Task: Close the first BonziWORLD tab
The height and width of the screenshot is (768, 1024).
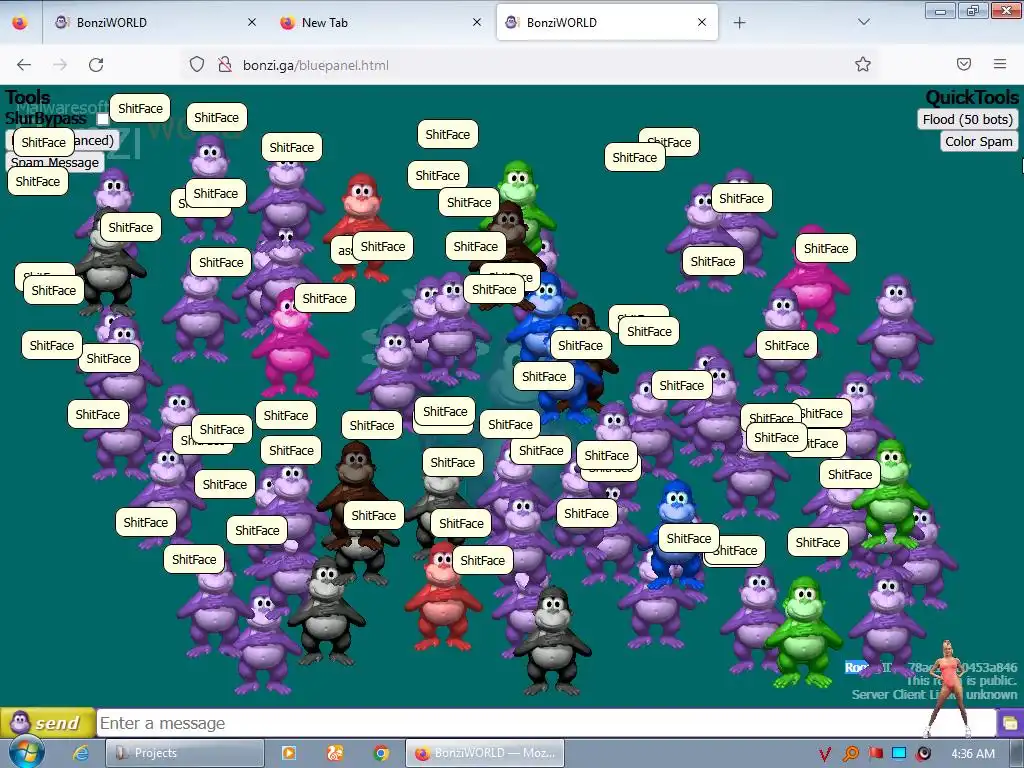Action: [x=251, y=22]
